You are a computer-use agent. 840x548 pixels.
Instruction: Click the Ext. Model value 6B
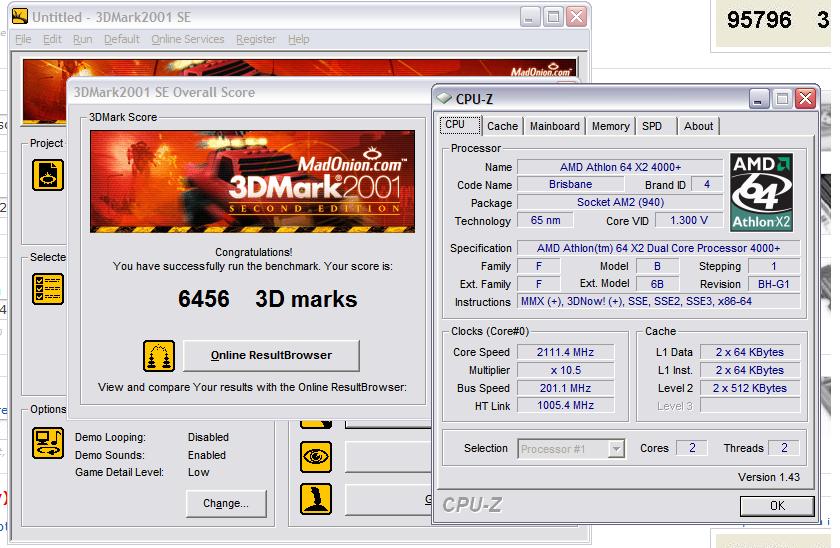(x=657, y=284)
